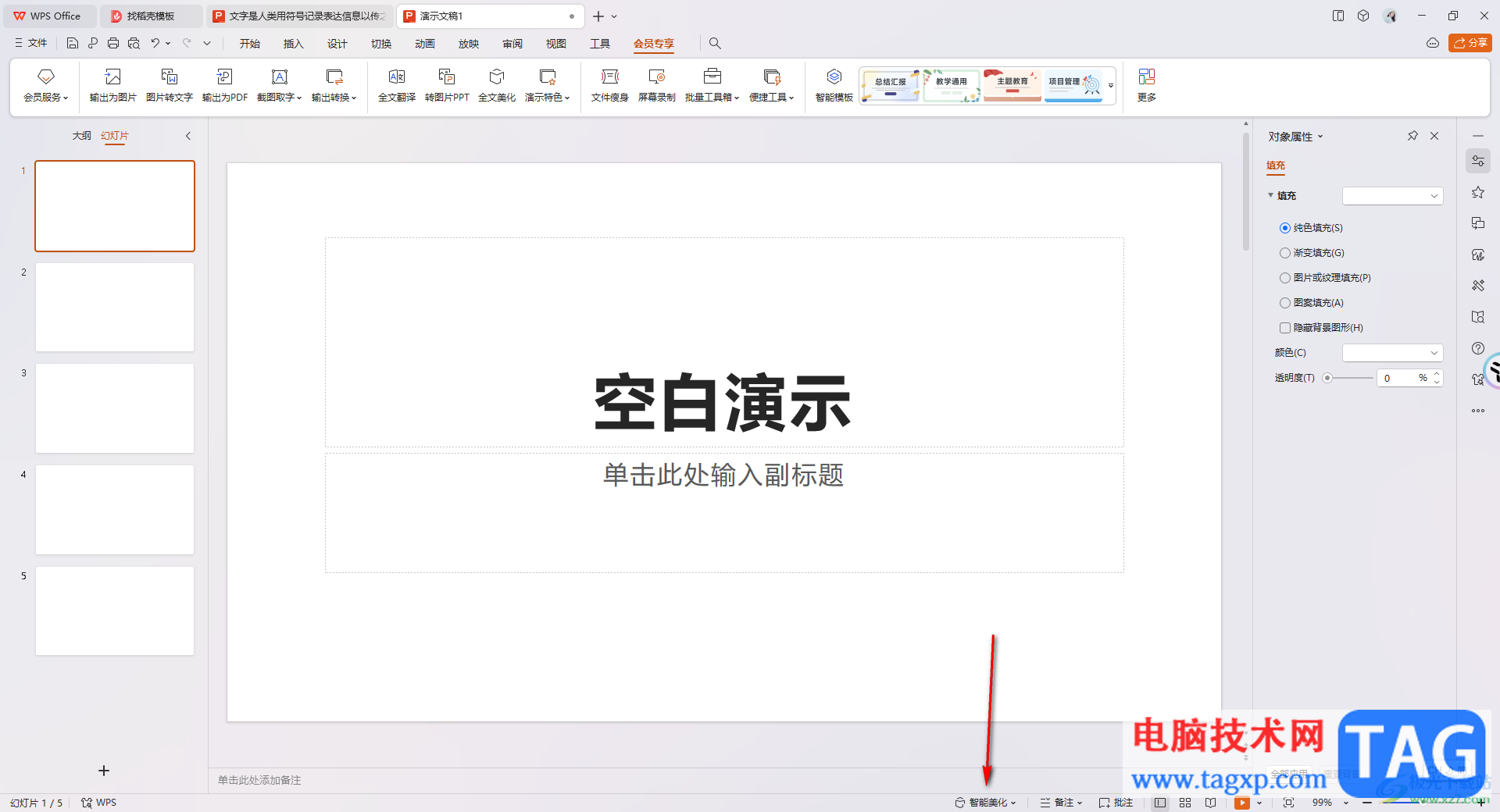This screenshot has height=812, width=1500.
Task: Expand the template gallery dropdown arrow
Action: tap(1111, 85)
